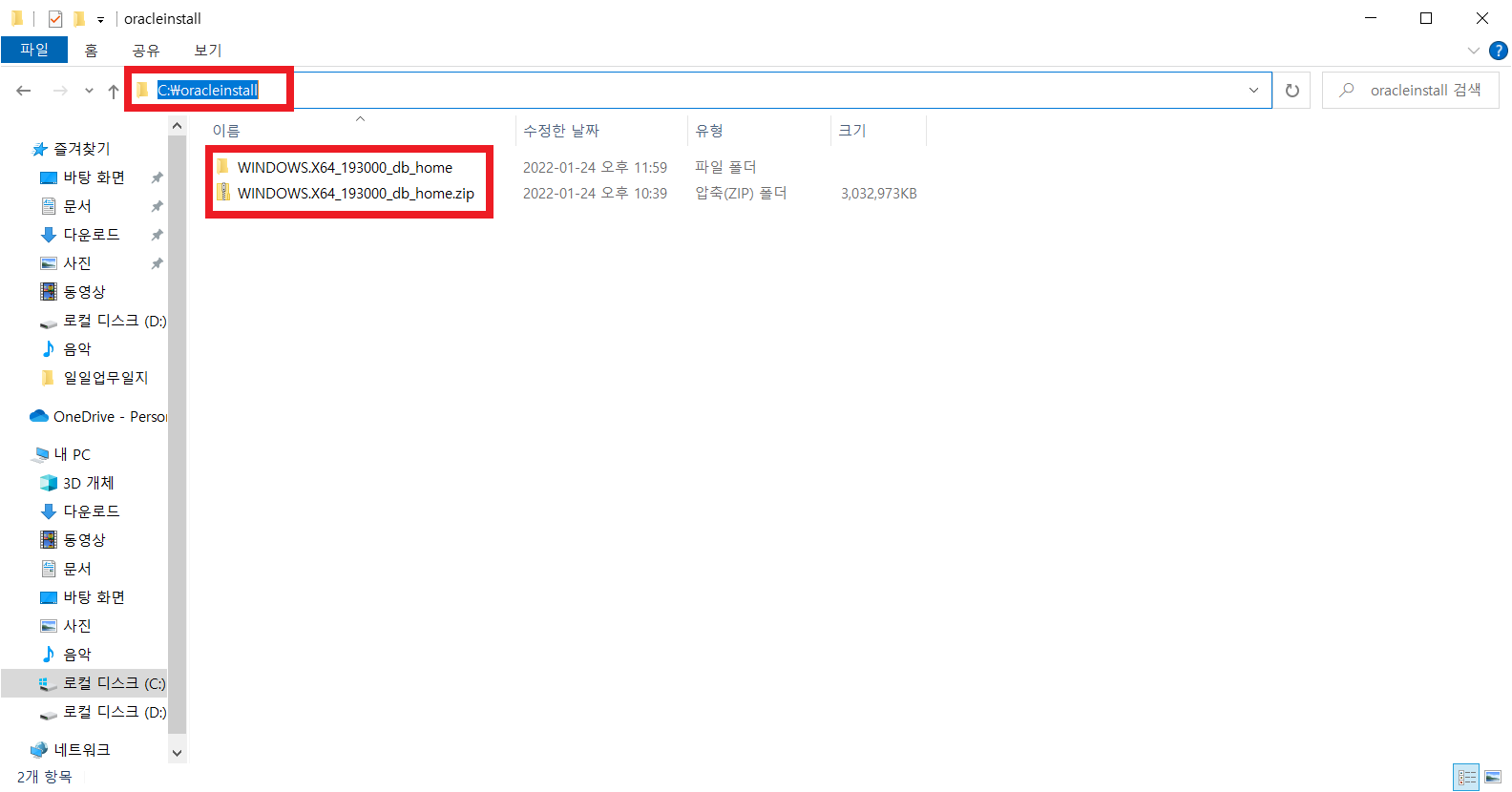
Task: Click the 2022-01-24 오후 11:59 date cell
Action: tap(595, 167)
